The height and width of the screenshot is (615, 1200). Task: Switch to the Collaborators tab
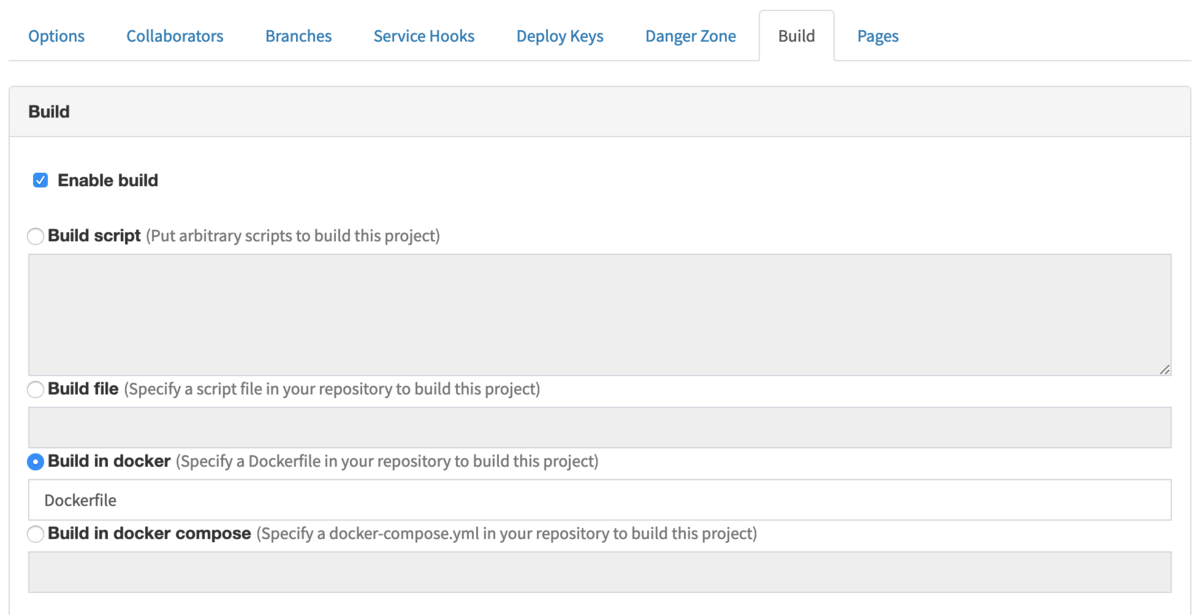coord(175,36)
